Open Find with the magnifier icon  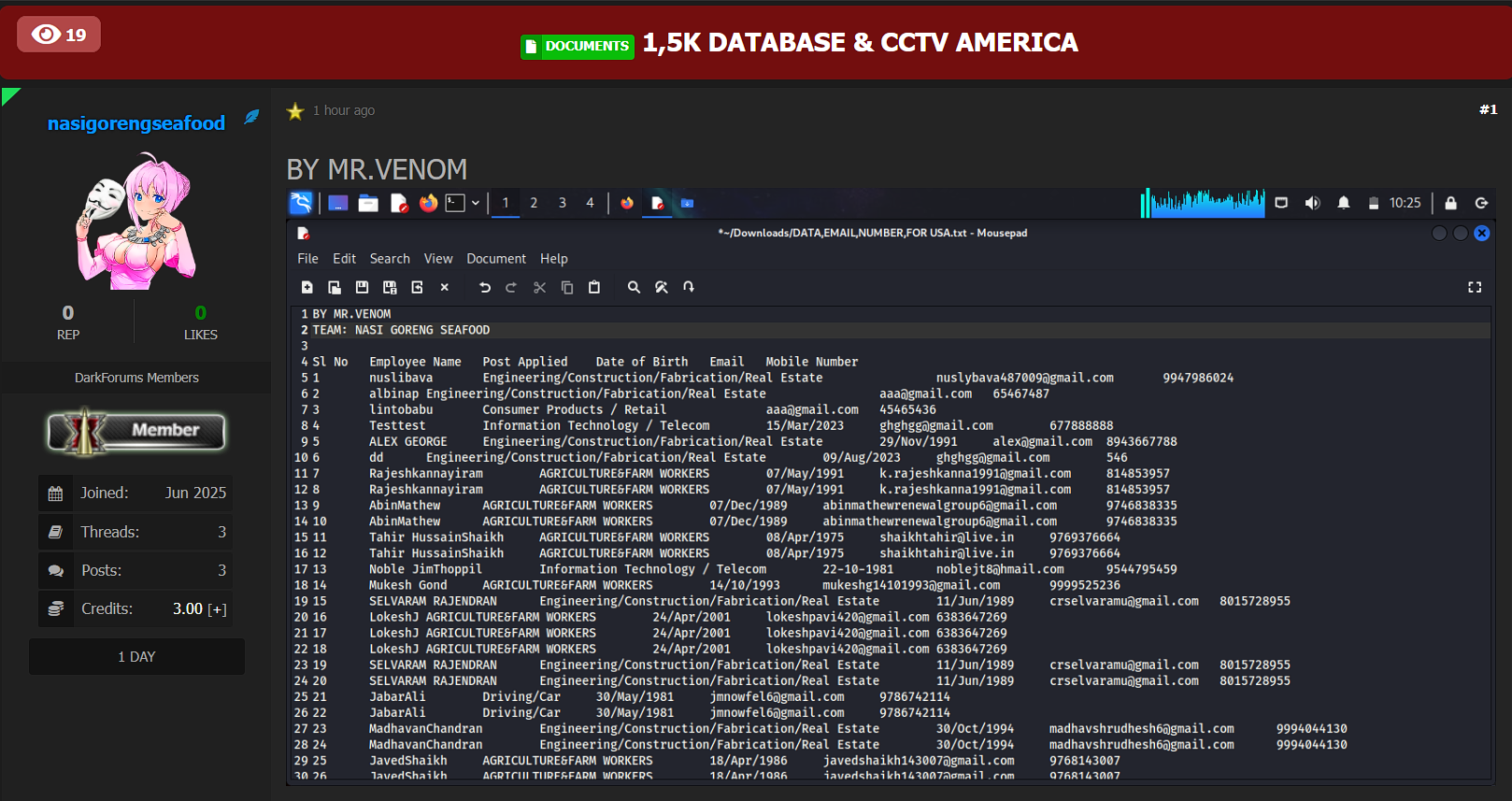(634, 288)
